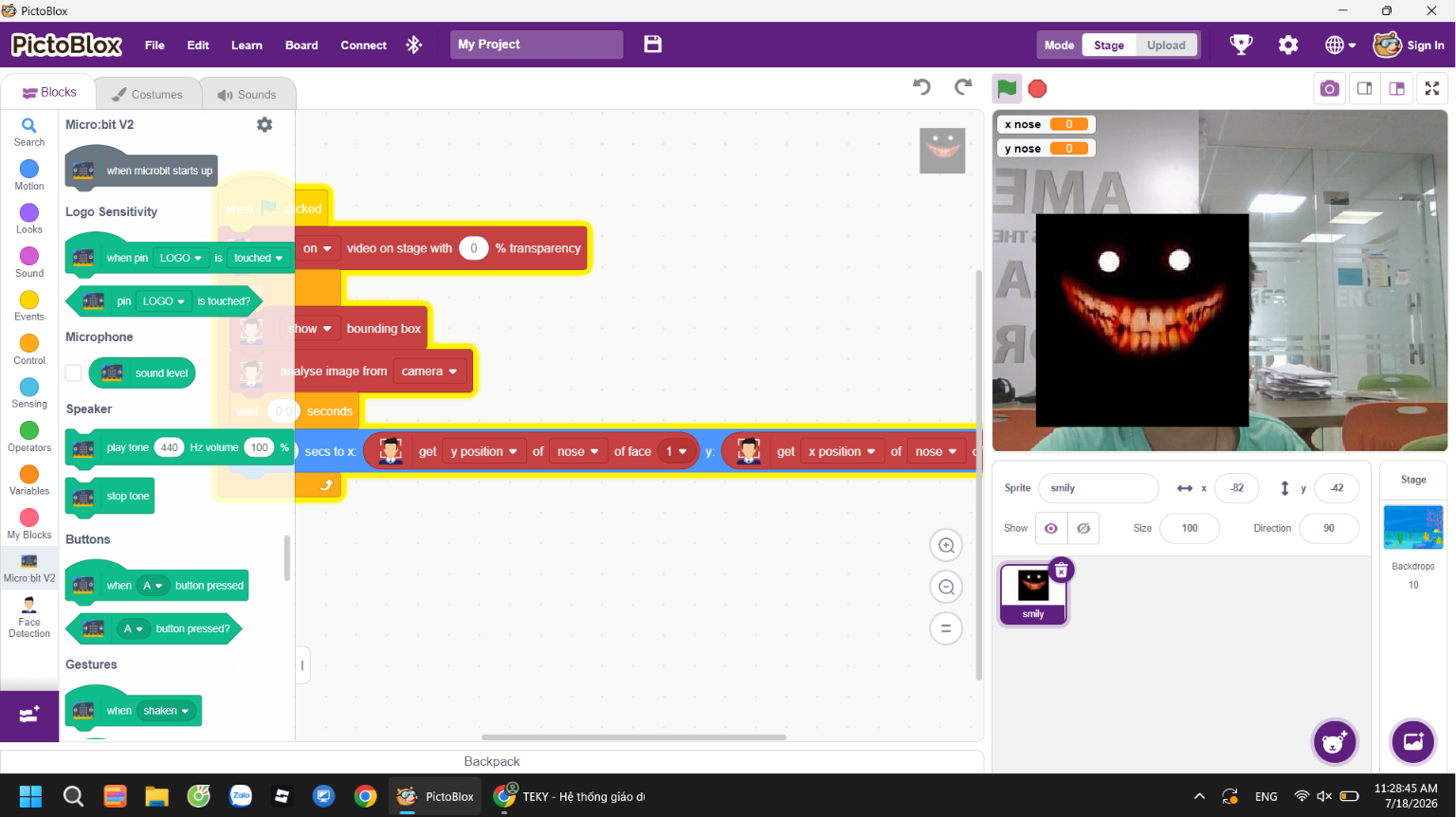Open the choose a sprite button

pyautogui.click(x=1335, y=742)
